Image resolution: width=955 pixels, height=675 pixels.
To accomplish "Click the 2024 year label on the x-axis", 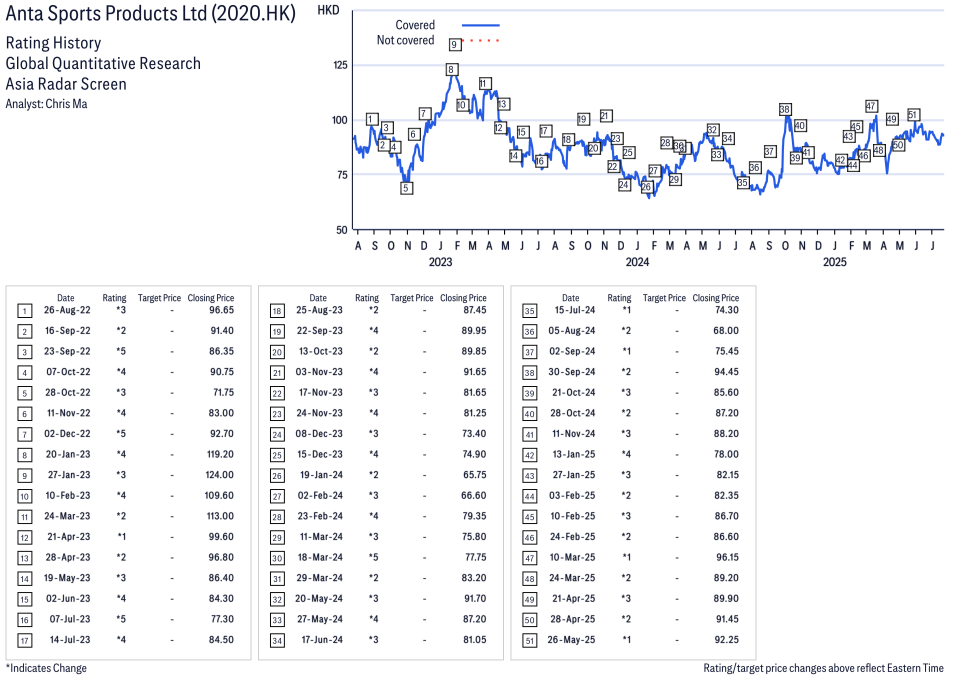I will click(637, 262).
